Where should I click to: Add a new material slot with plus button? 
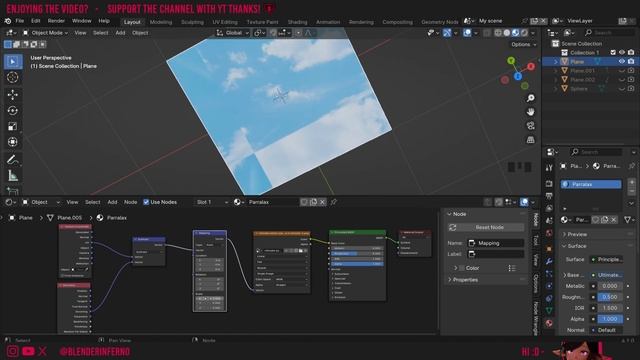(631, 182)
